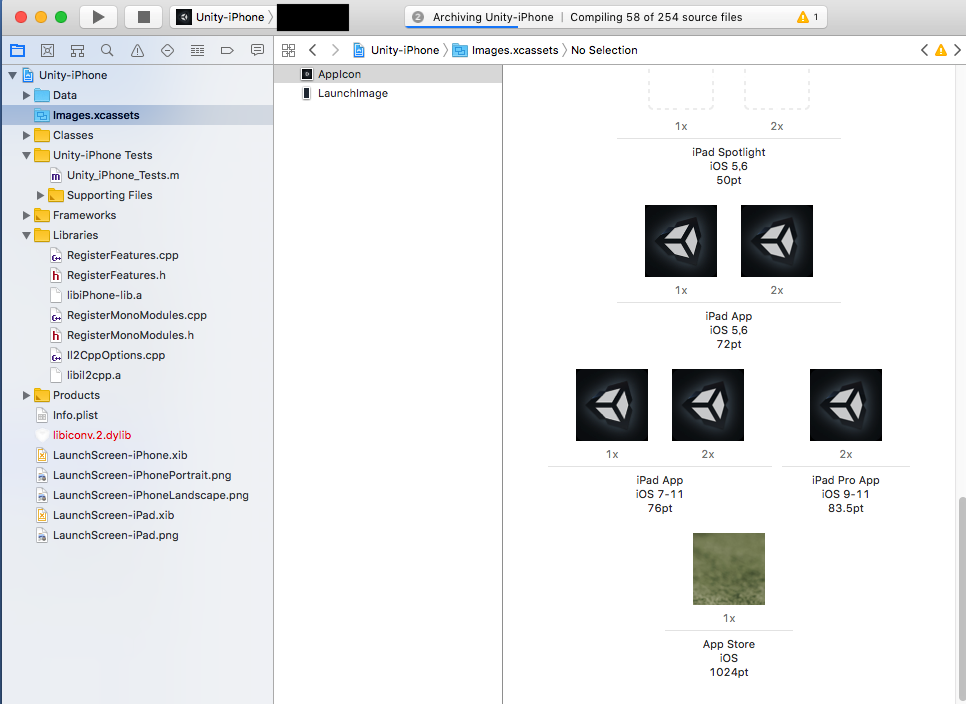966x704 pixels.
Task: Open the activity warning count indicator
Action: tap(808, 17)
